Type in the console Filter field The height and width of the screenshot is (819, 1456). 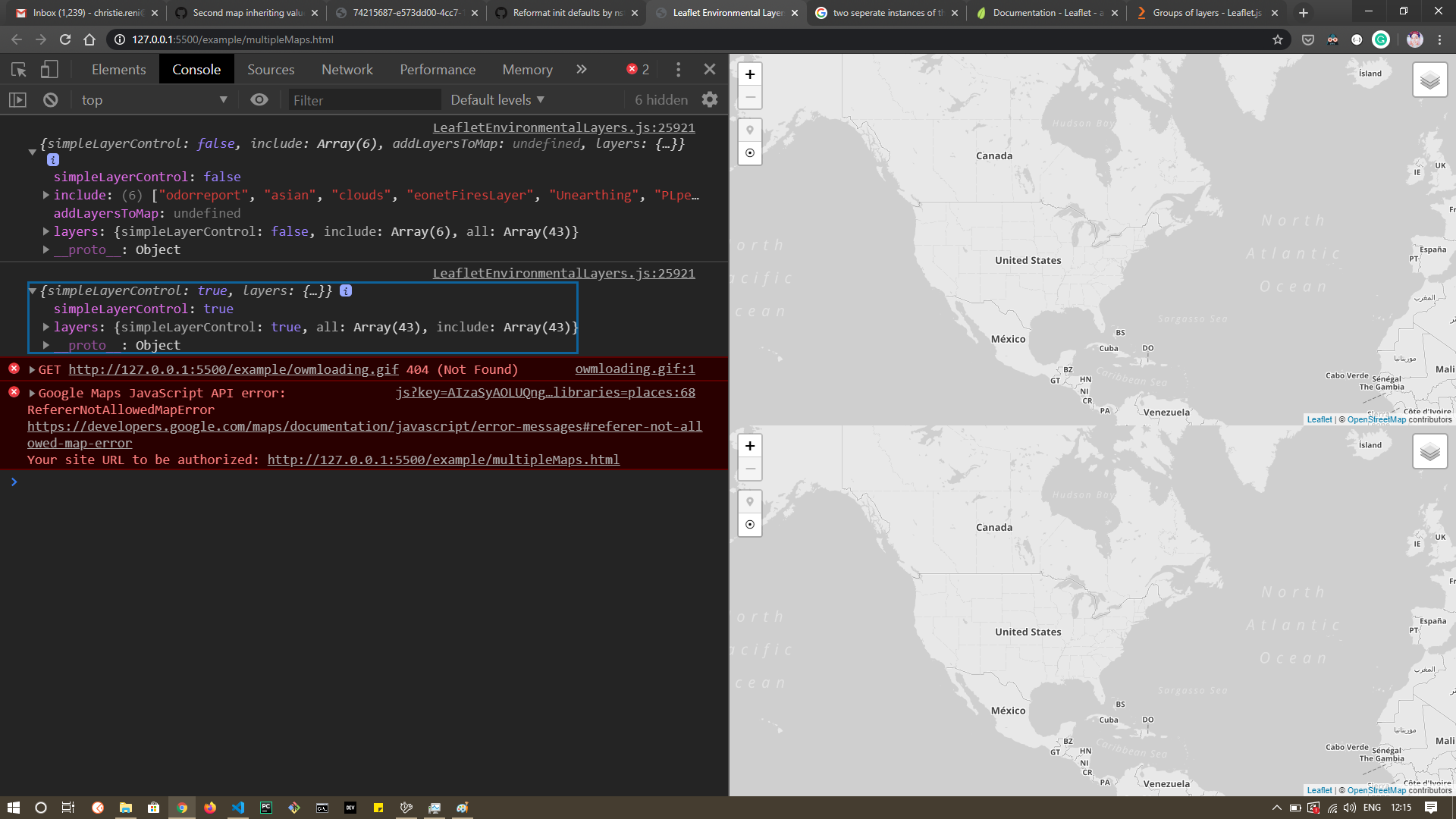coord(364,99)
